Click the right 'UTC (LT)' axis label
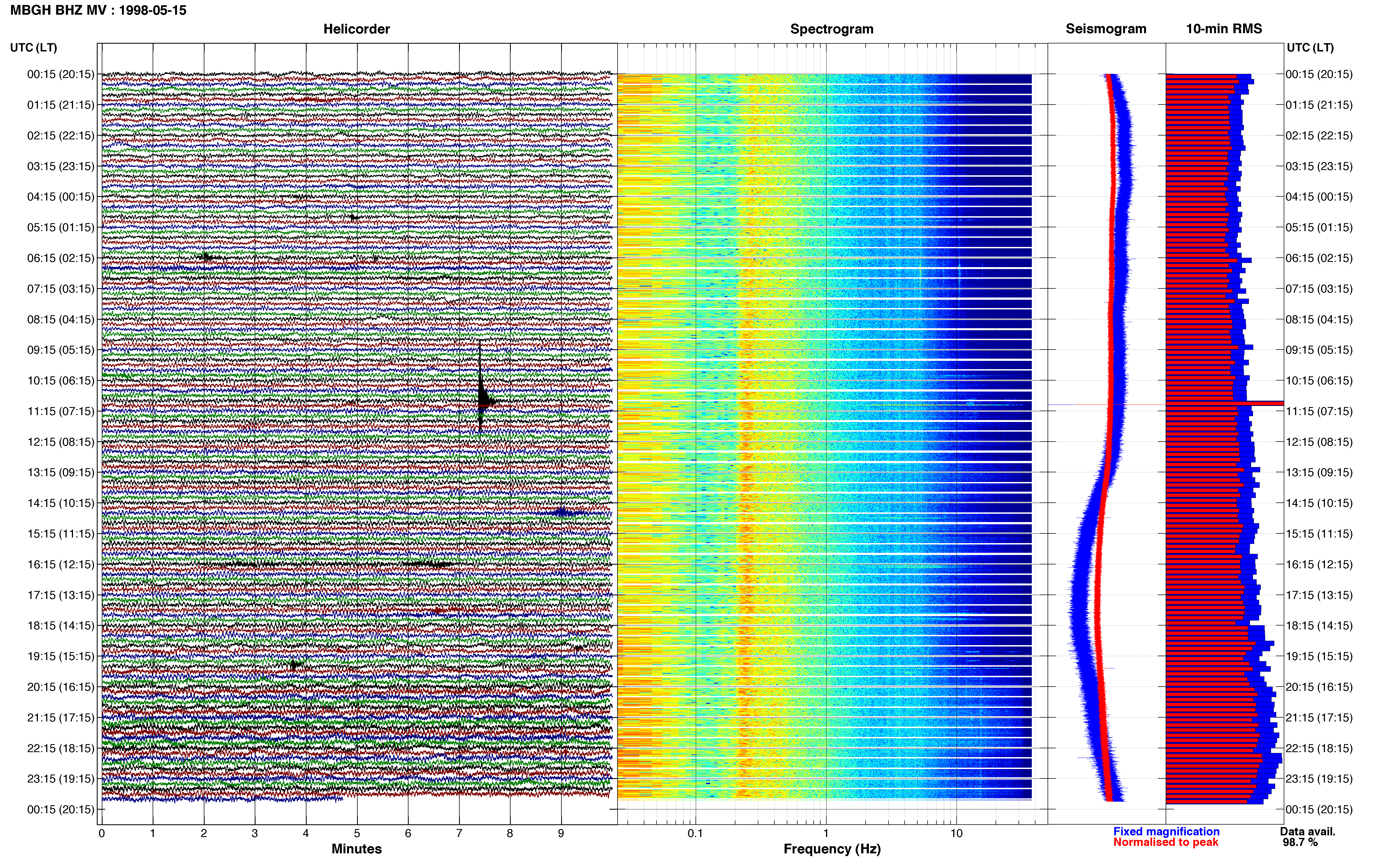The width and height of the screenshot is (1388, 868). [x=1310, y=48]
